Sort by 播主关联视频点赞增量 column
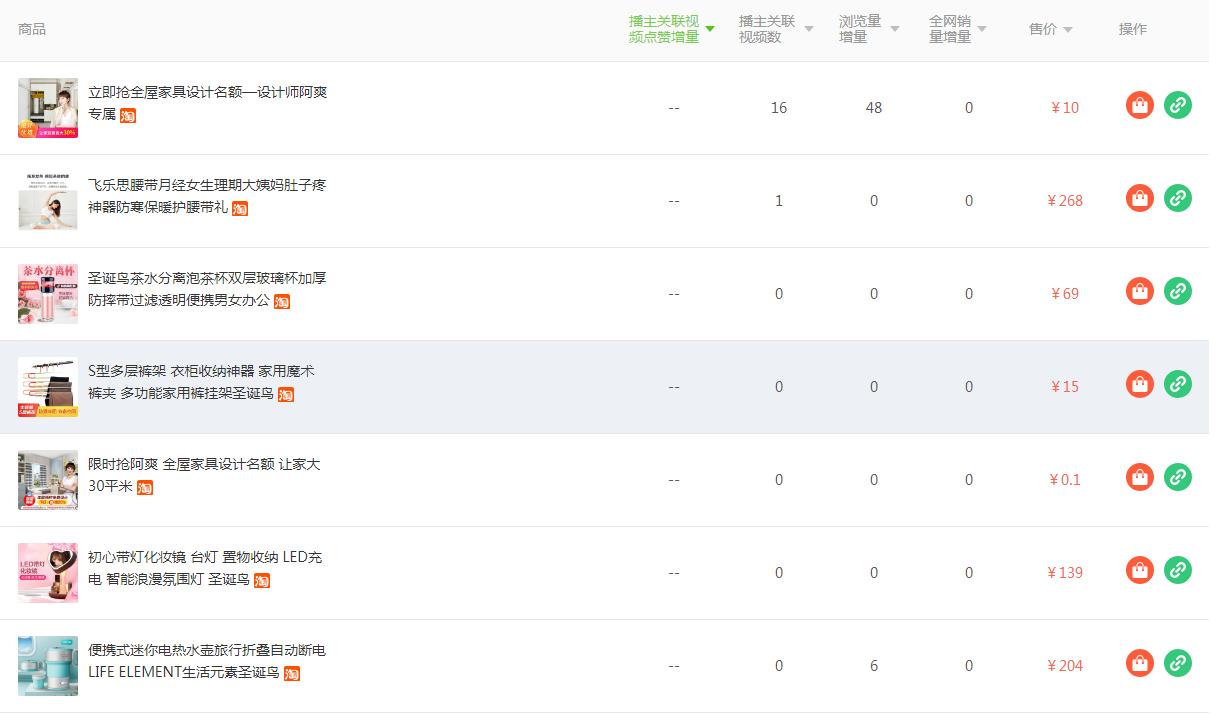This screenshot has height=715, width=1223. [671, 29]
